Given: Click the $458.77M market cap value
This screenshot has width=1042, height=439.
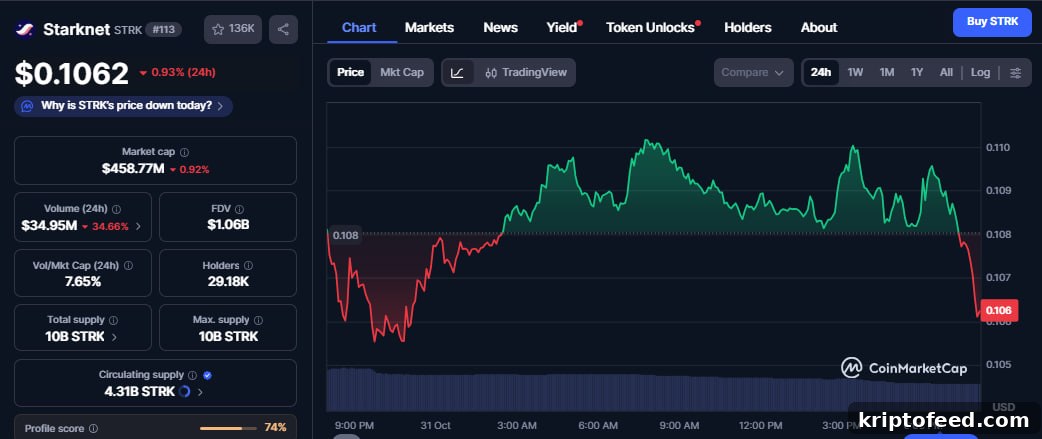Looking at the screenshot, I should pos(133,169).
